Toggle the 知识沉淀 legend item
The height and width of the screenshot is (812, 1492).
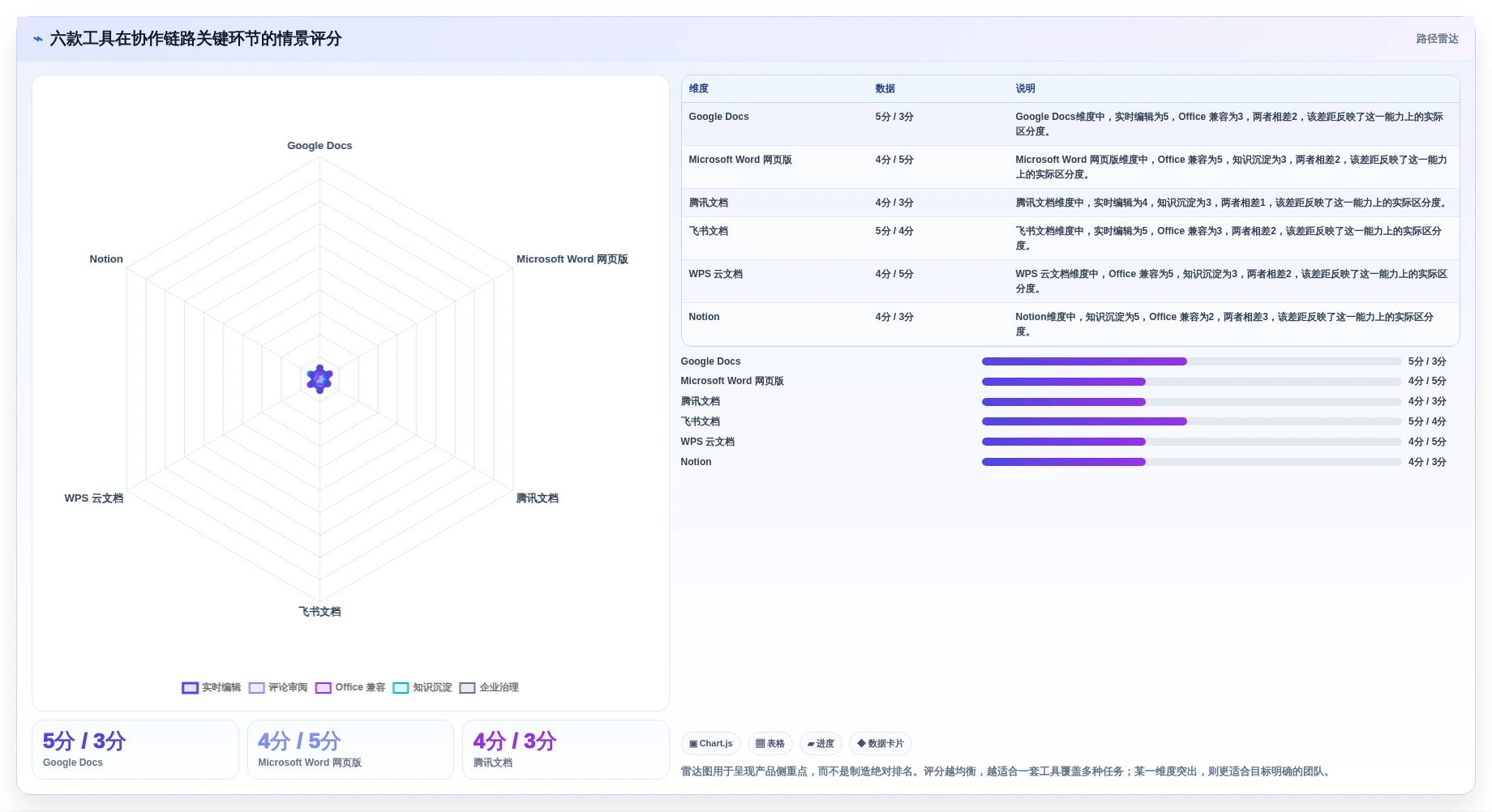422,687
